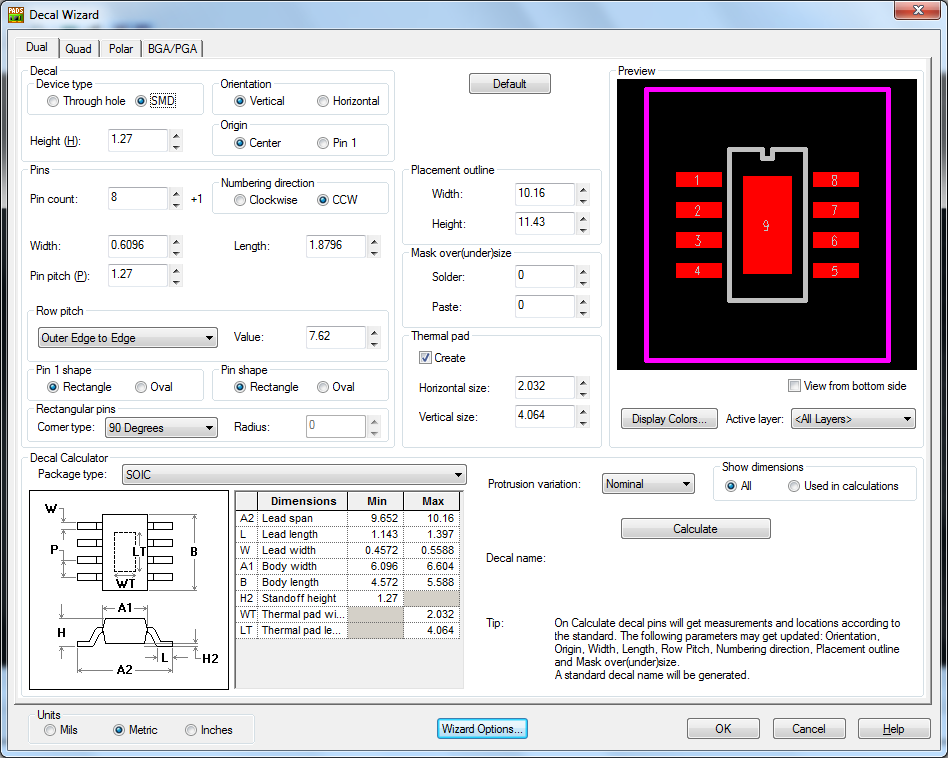Select the Dual tab
The image size is (948, 758).
(x=37, y=47)
